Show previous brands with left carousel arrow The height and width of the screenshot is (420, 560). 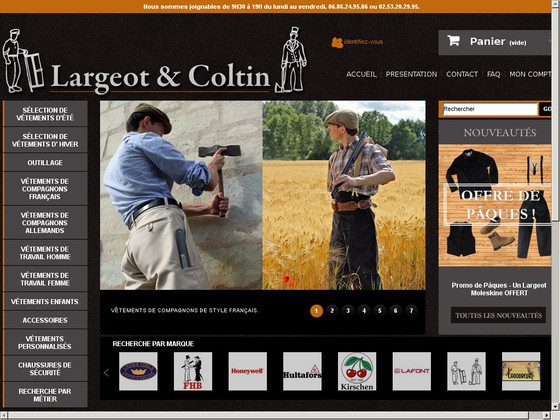[106, 373]
